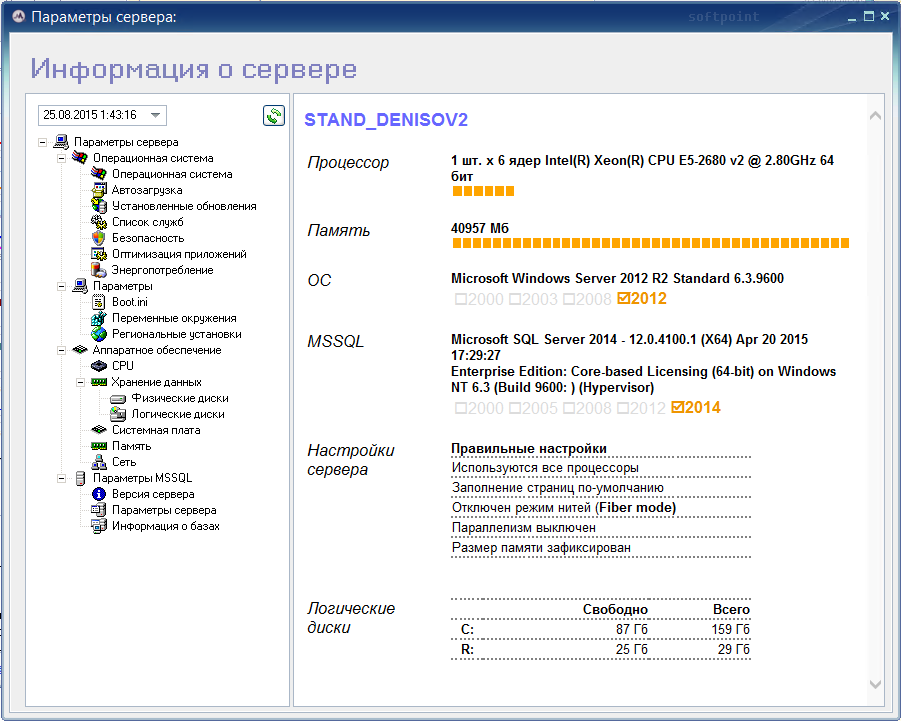Click the checked MSSQL 2014 checkbox
901x721 pixels.
(x=677, y=407)
